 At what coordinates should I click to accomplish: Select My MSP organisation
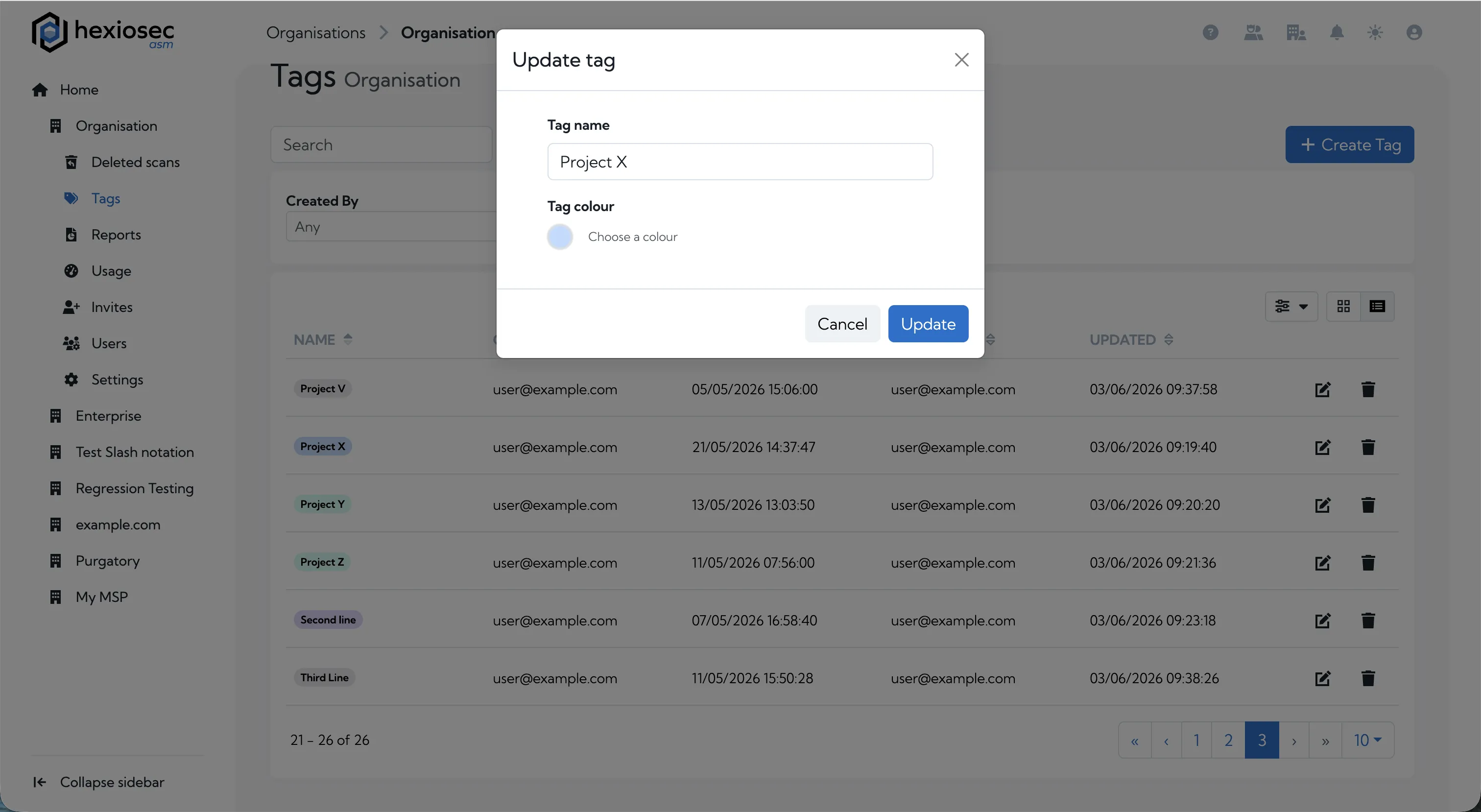coord(89,597)
